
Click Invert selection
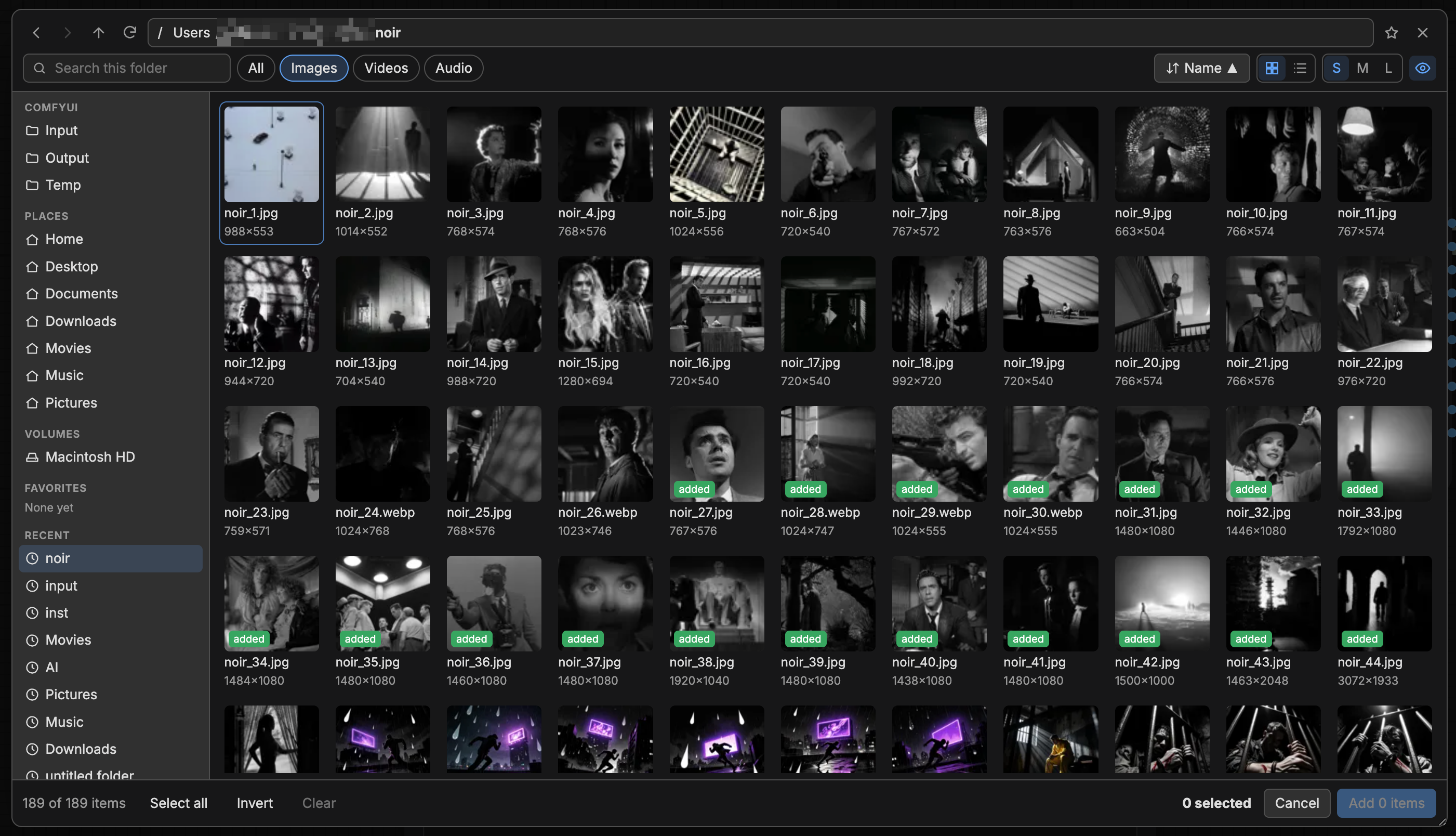[x=255, y=803]
